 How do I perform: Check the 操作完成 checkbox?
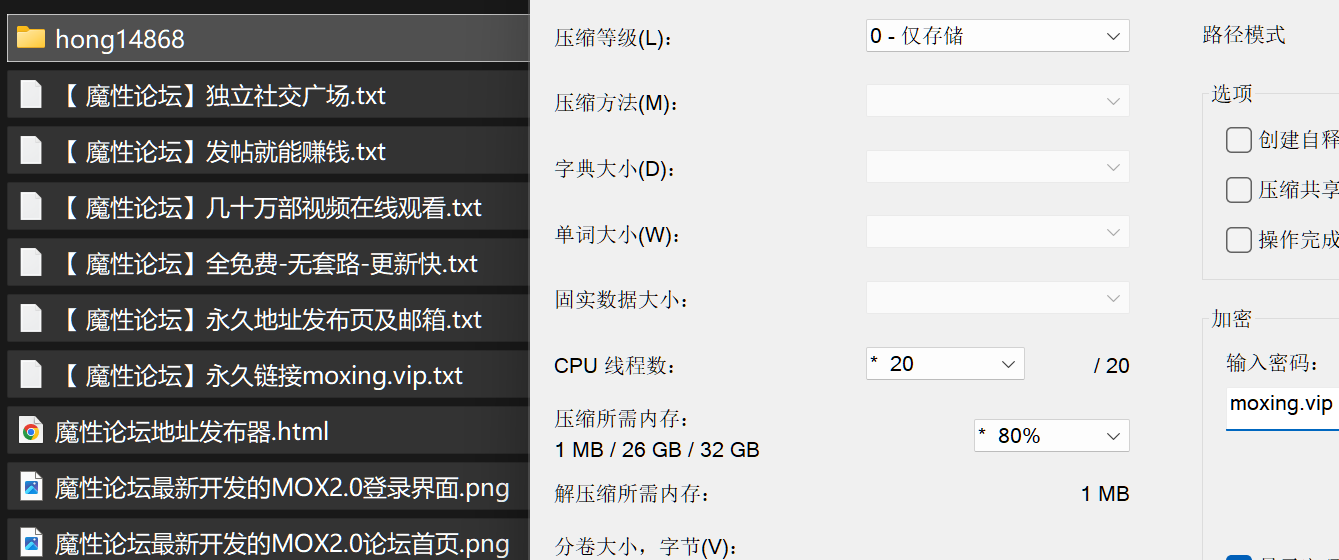(x=1239, y=239)
